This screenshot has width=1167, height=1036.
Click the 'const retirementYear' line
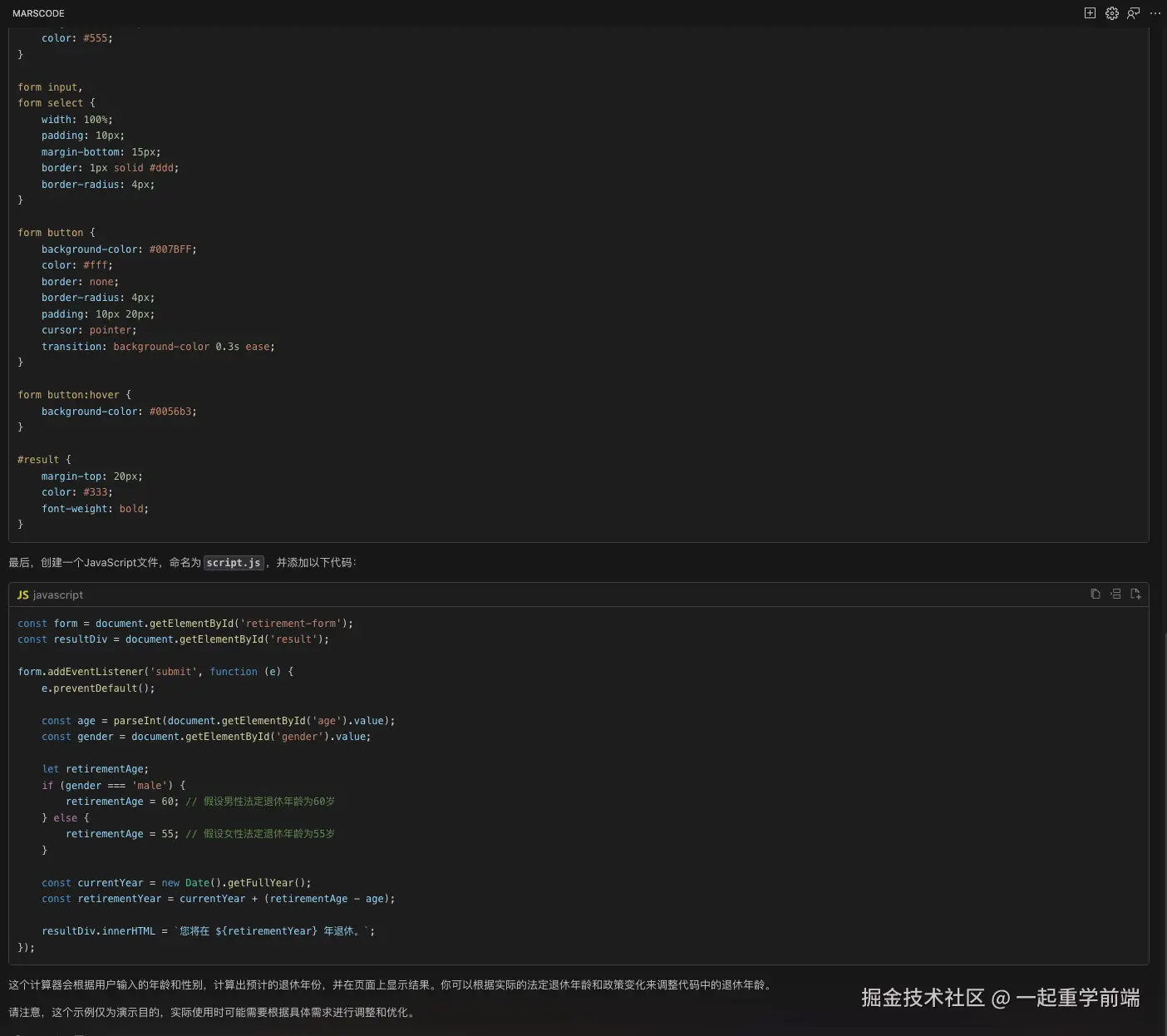pyautogui.click(x=219, y=899)
